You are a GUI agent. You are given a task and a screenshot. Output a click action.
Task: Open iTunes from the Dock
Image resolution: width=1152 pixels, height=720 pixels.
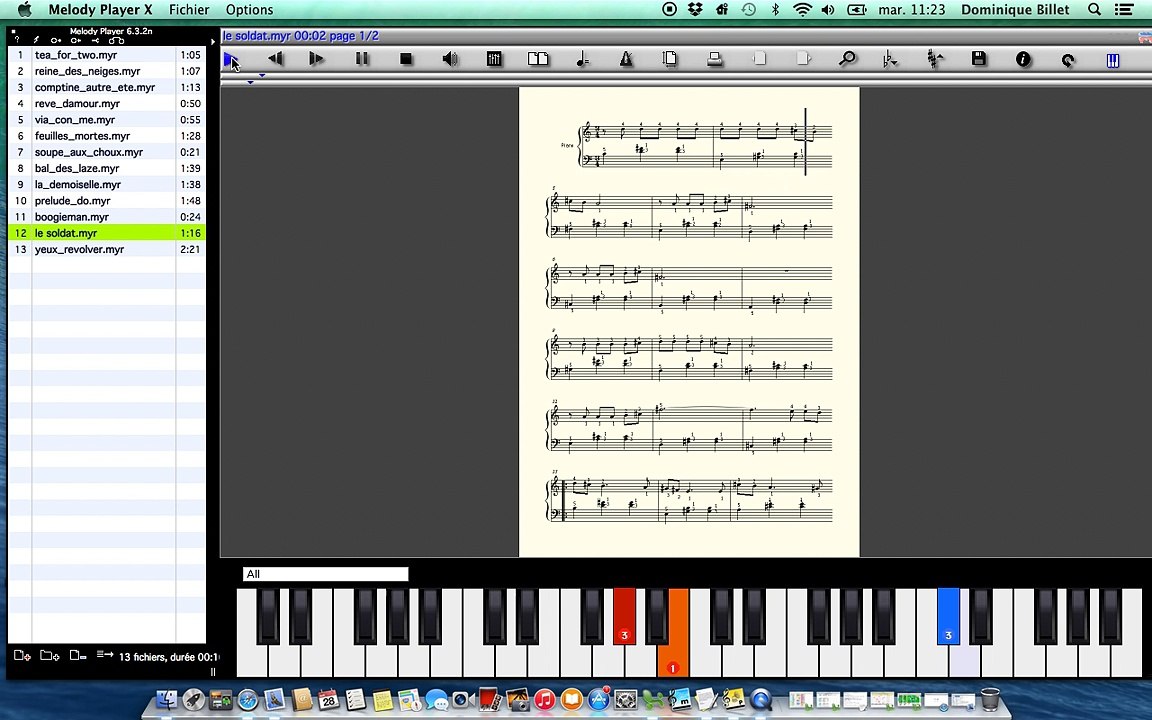tap(544, 699)
